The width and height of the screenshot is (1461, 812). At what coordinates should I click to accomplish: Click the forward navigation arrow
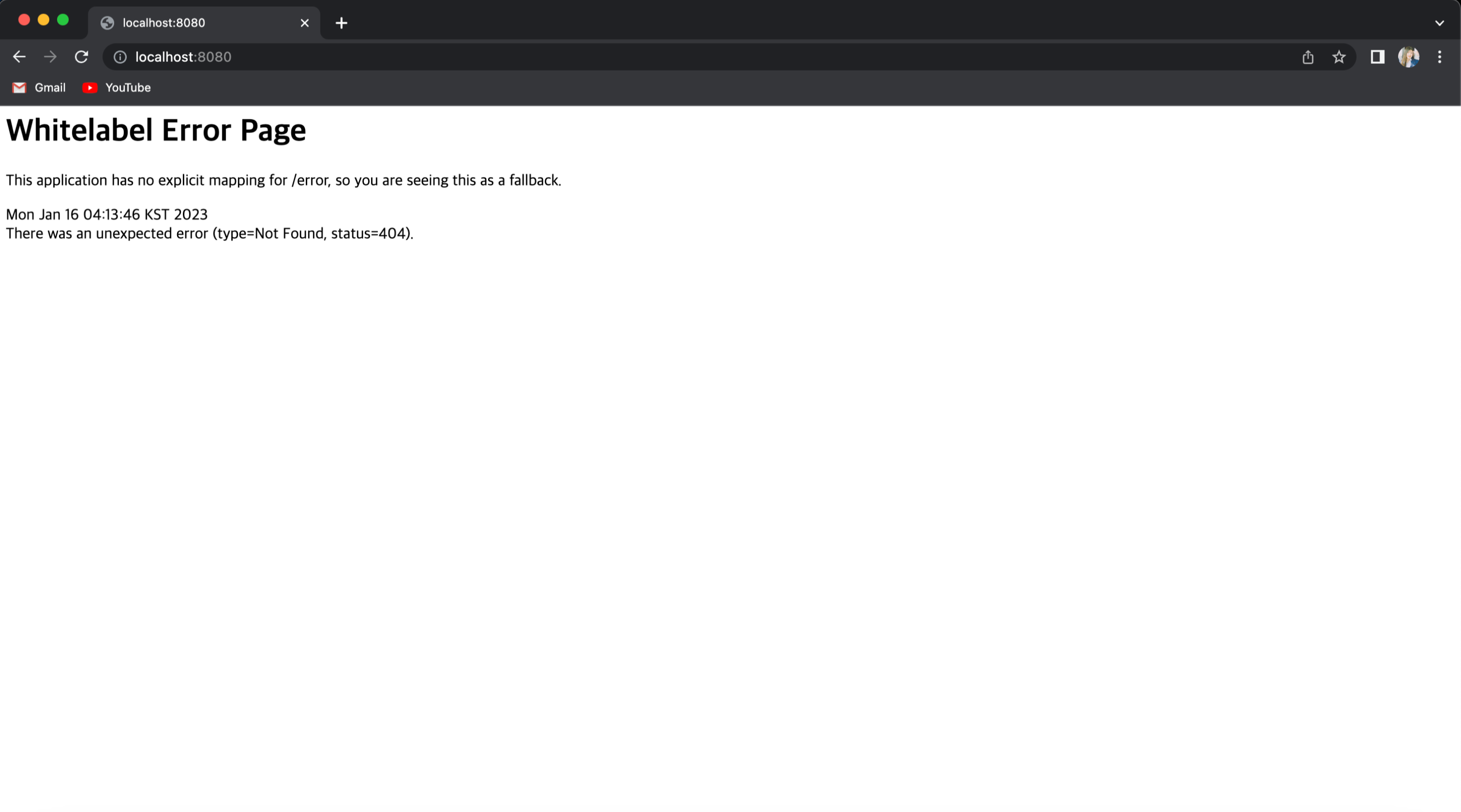(50, 57)
